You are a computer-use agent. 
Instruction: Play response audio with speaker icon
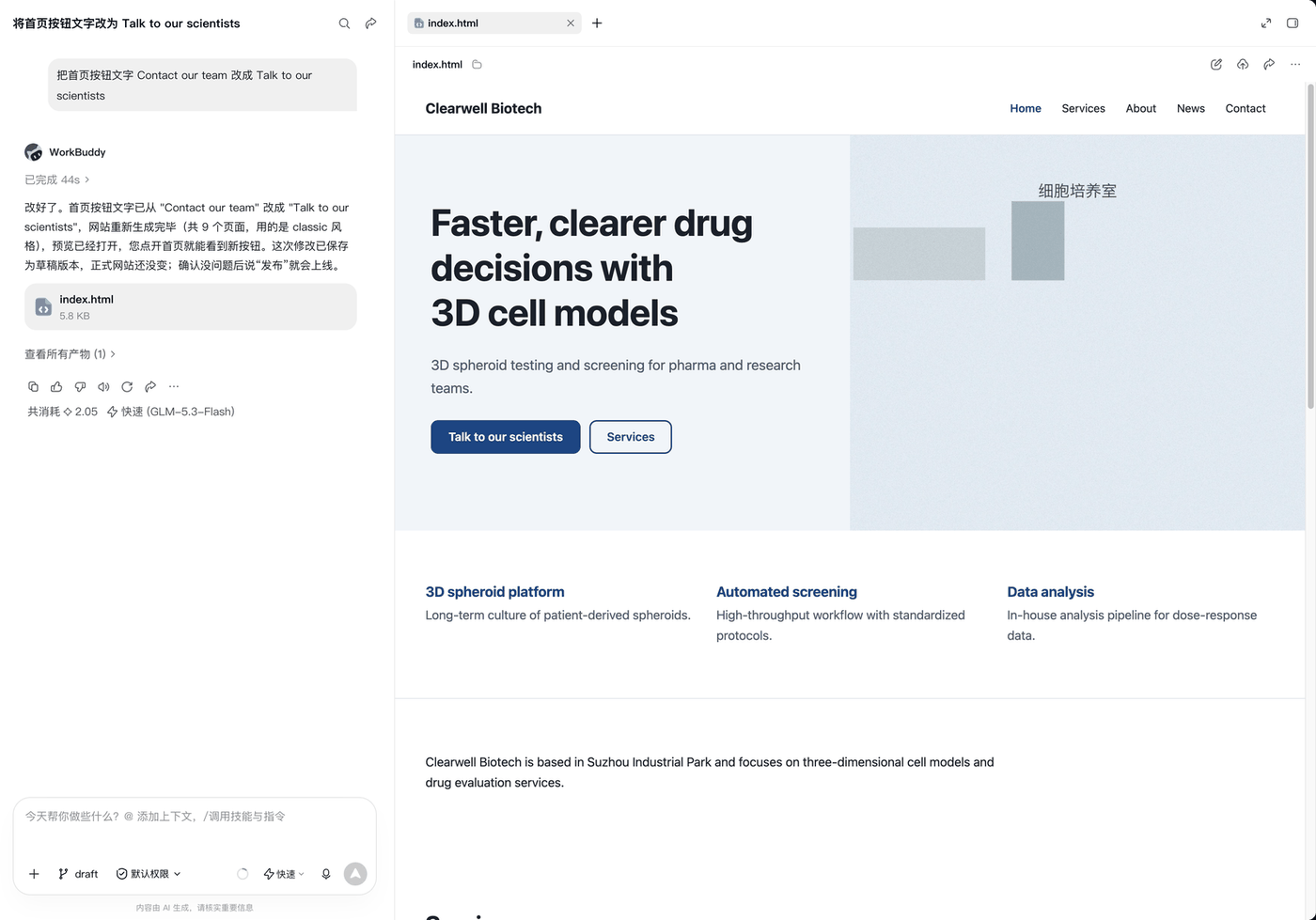click(103, 386)
